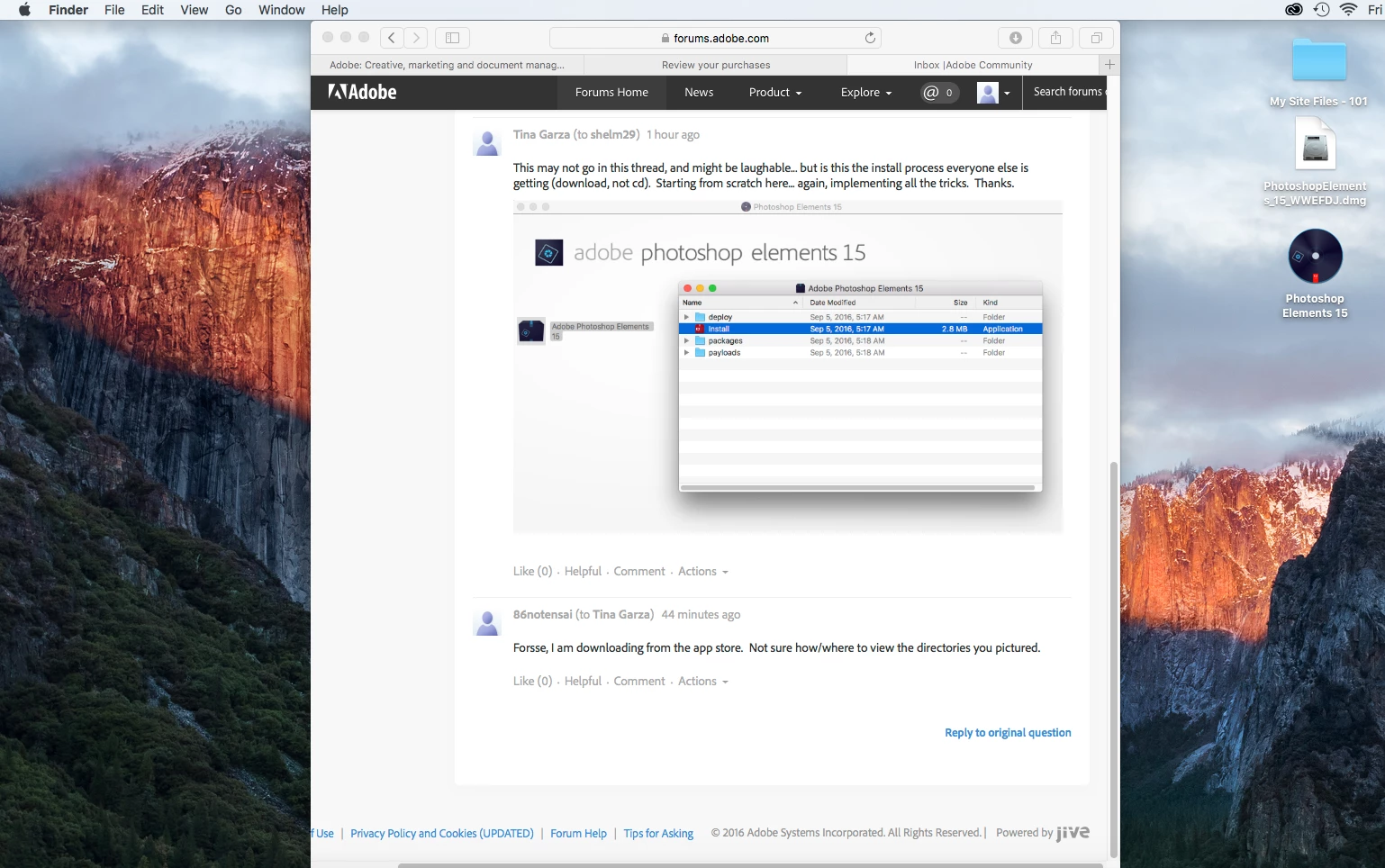Click the page reload icon
1385x868 pixels.
point(870,38)
